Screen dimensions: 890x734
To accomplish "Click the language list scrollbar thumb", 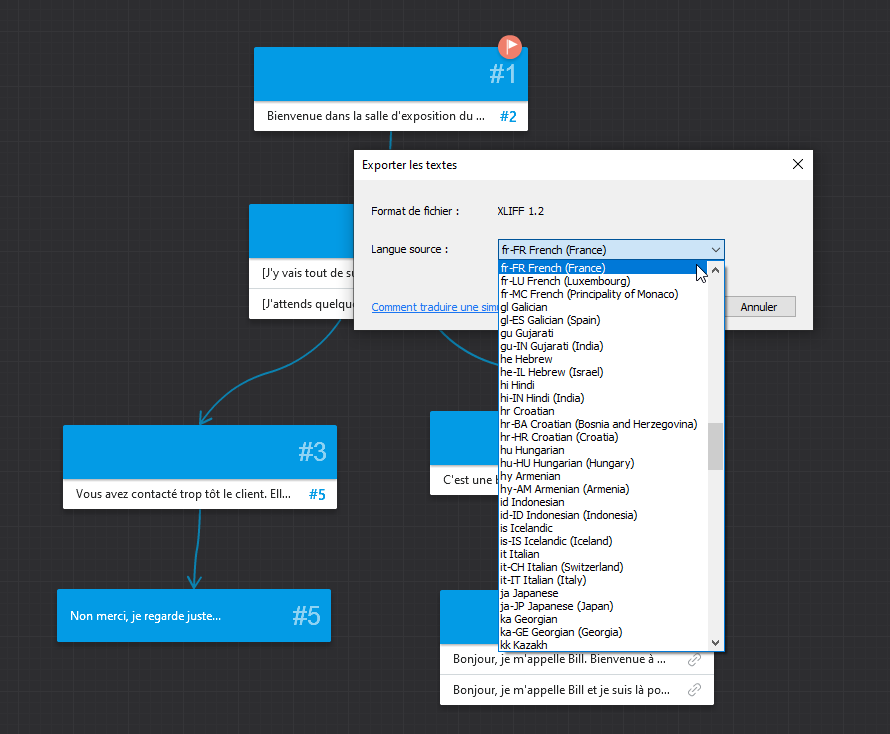I will 715,446.
